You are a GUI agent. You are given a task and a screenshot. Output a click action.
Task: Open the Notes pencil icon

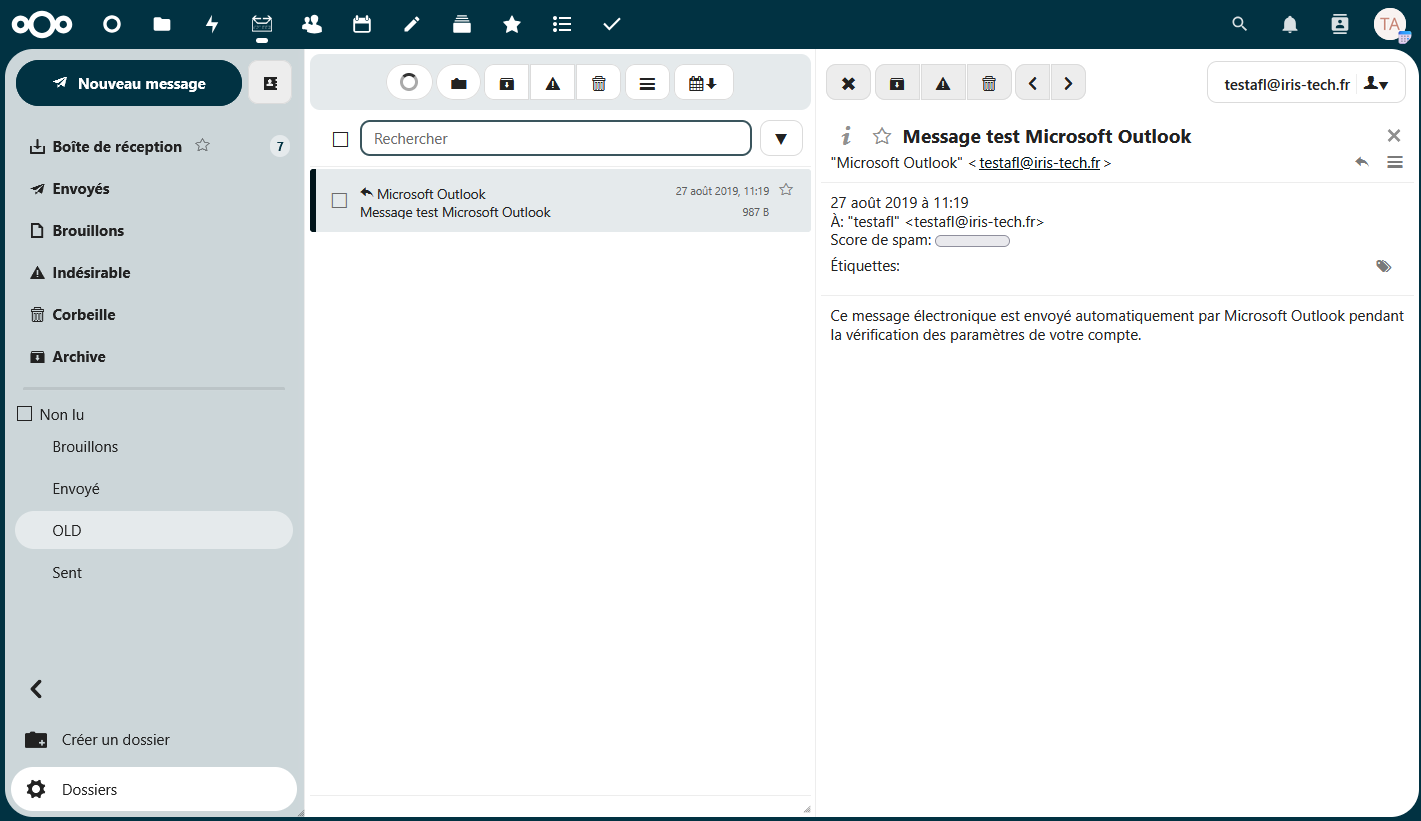(x=412, y=24)
